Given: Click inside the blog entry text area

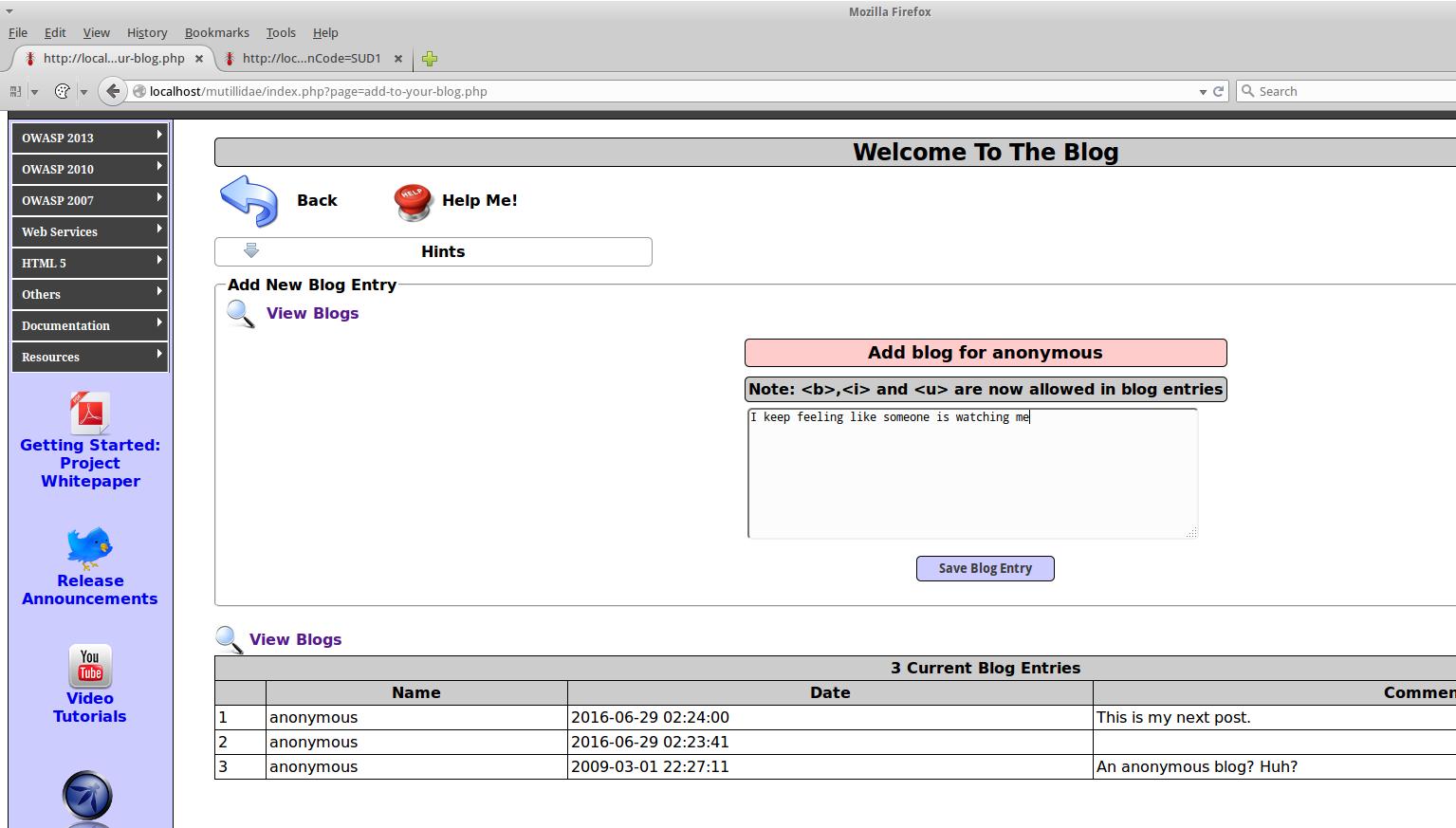Looking at the screenshot, I should tap(972, 474).
